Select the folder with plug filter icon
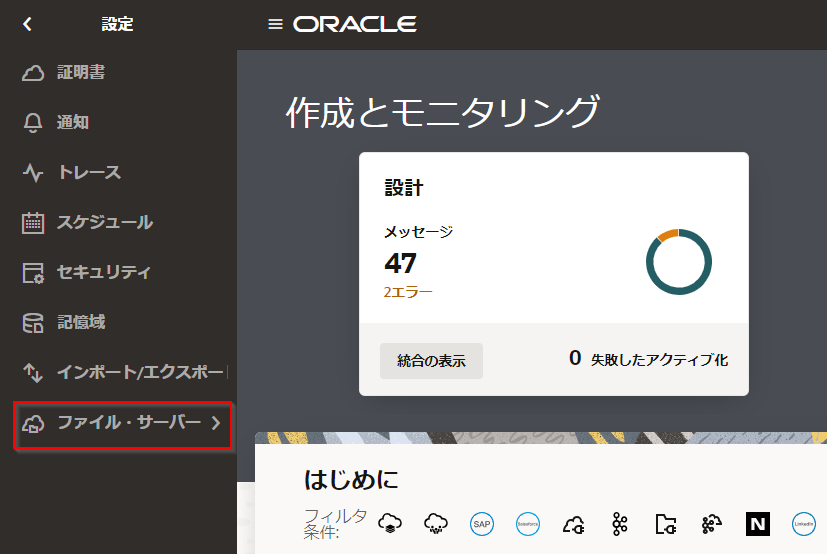 pos(666,523)
